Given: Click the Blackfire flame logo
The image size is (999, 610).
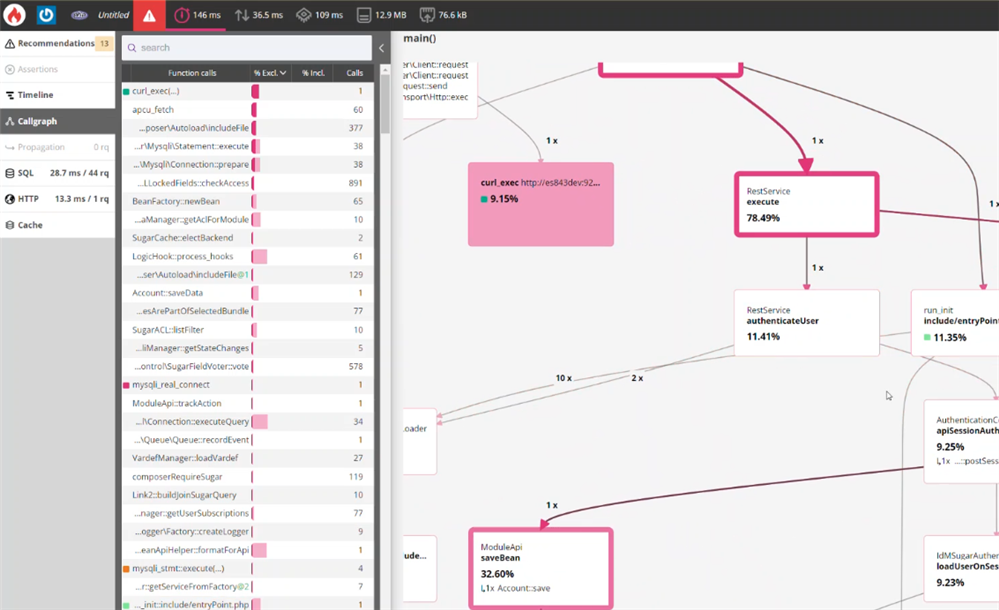Looking at the screenshot, I should pyautogui.click(x=15, y=15).
